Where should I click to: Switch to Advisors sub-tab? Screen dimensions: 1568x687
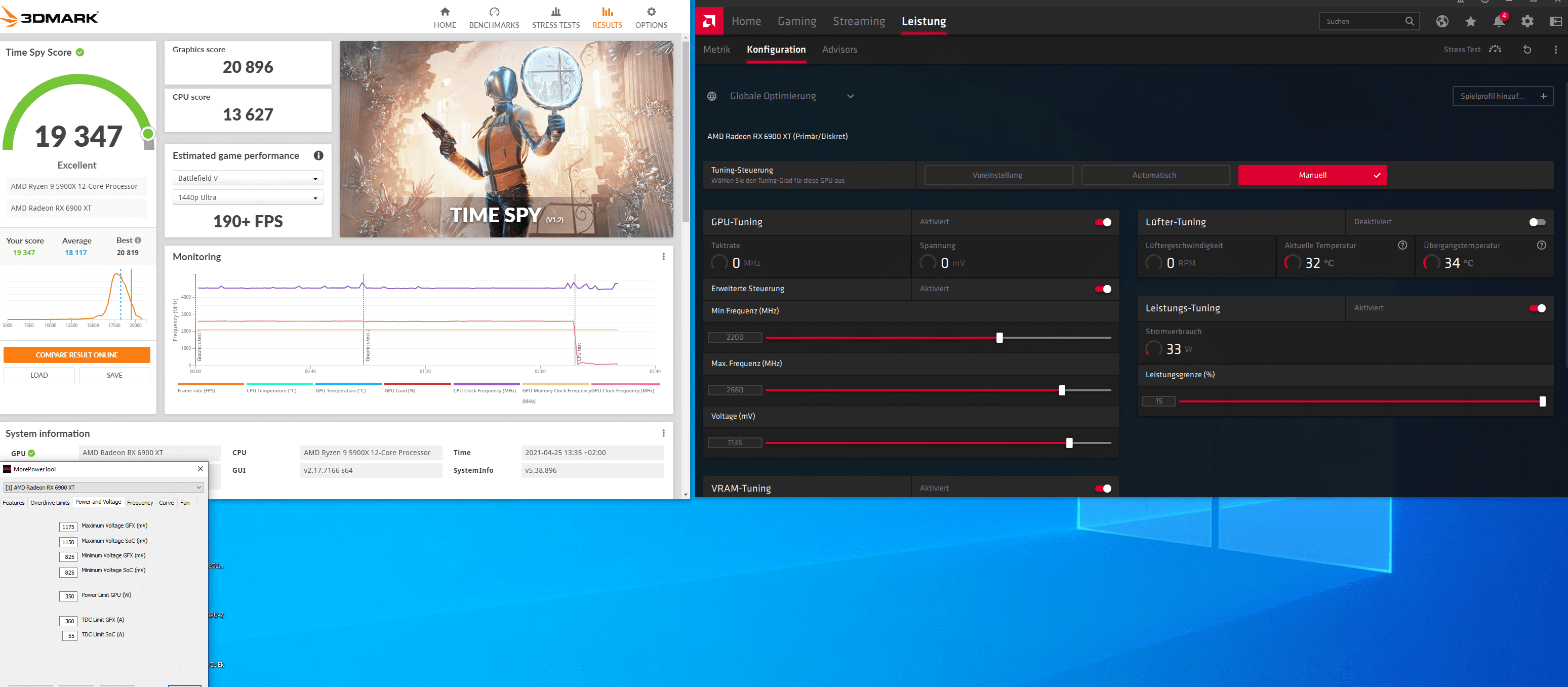pos(839,50)
